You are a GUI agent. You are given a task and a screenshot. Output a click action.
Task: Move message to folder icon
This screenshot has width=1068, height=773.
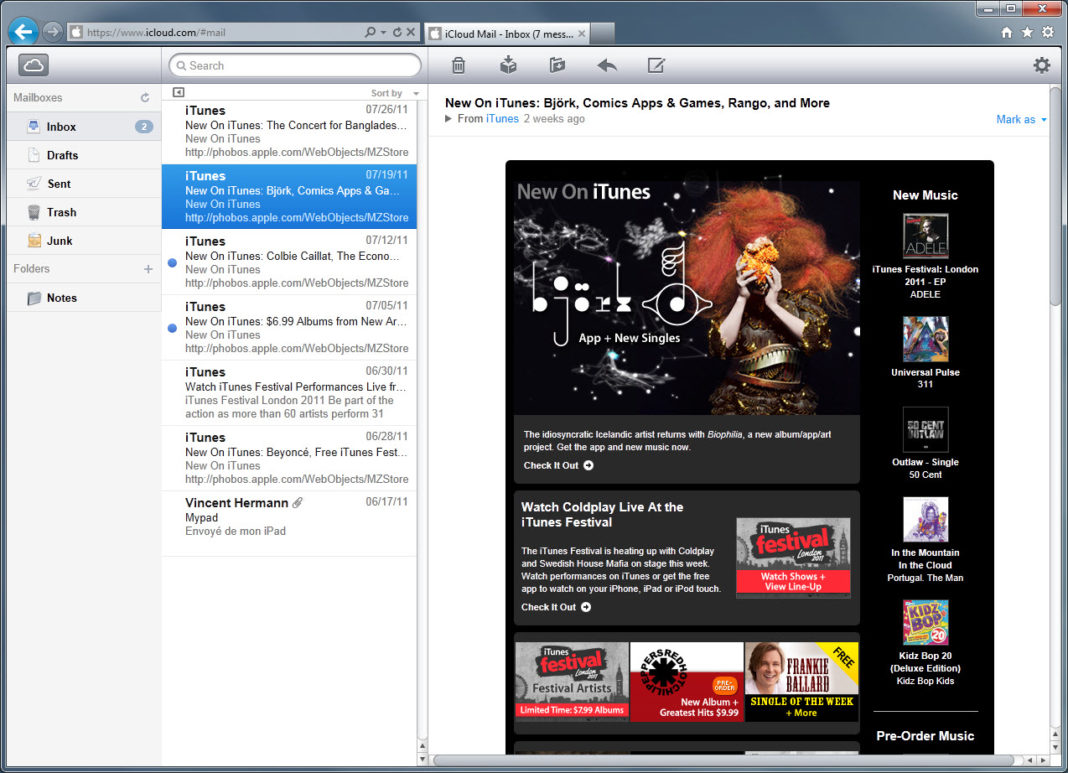[557, 65]
